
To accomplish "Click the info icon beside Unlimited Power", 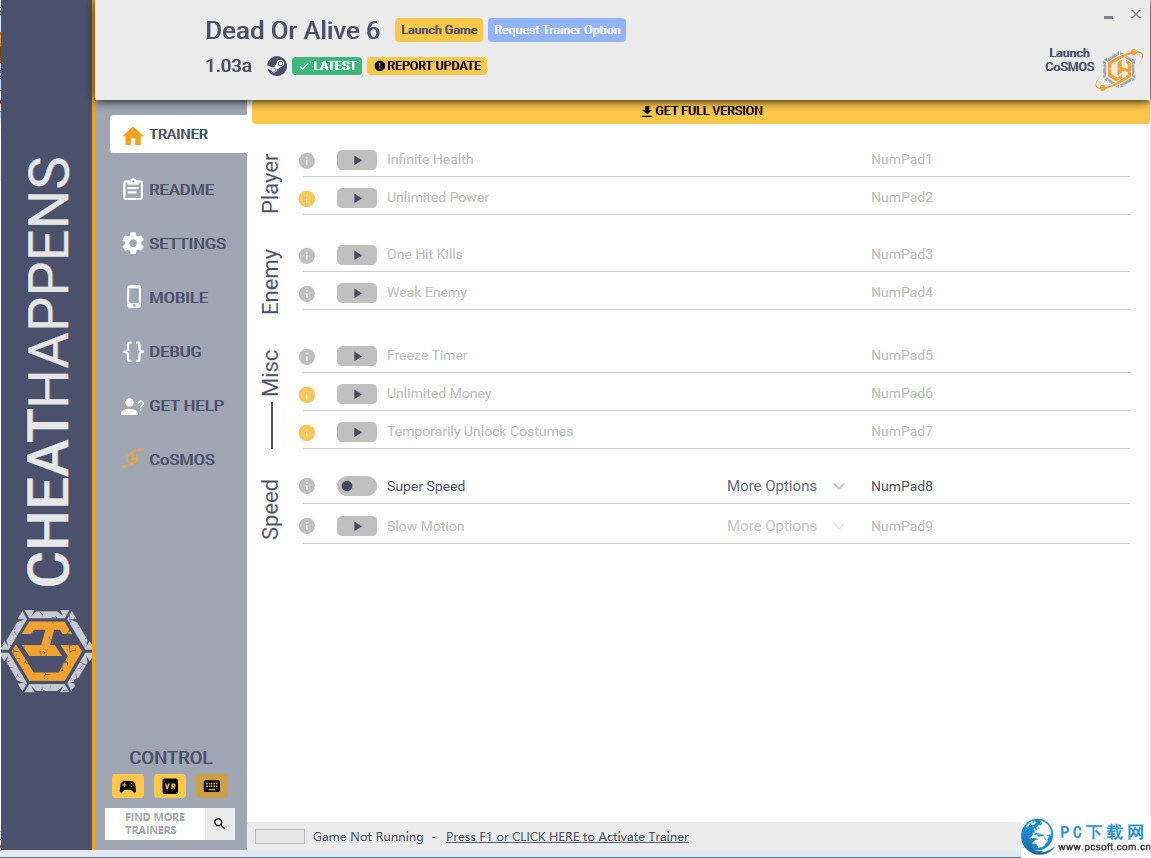I will [307, 198].
